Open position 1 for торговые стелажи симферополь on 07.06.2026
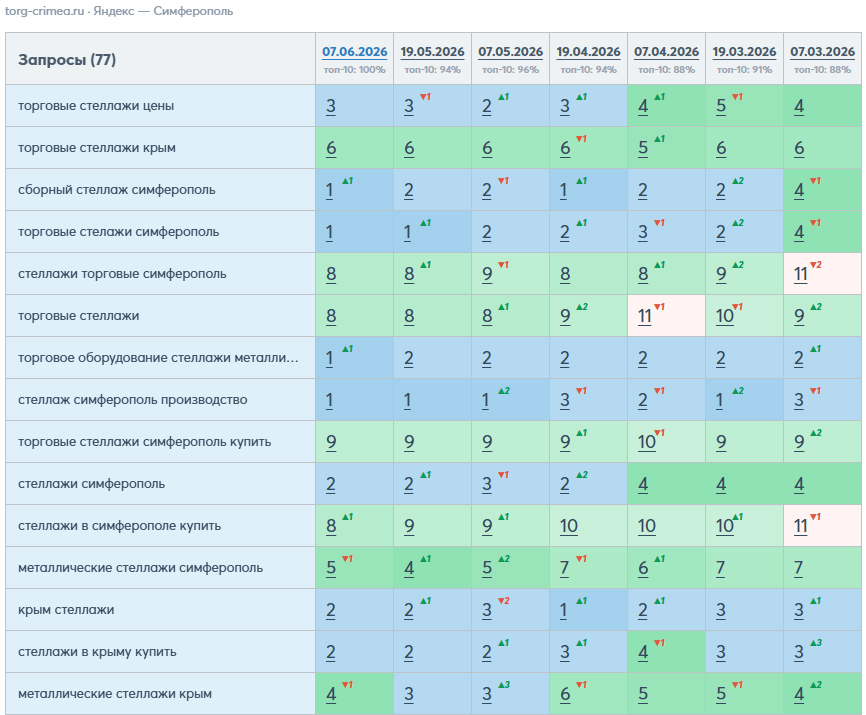 coord(330,232)
